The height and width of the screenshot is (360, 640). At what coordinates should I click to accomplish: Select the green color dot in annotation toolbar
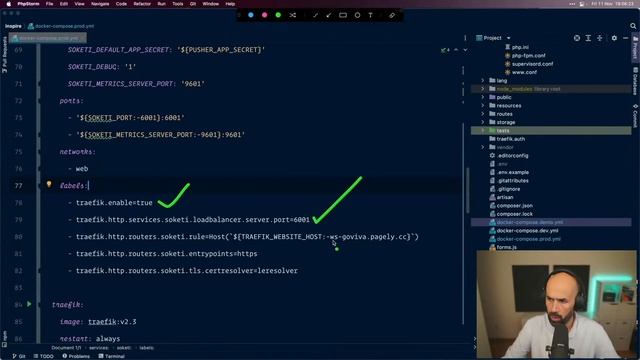tap(278, 15)
